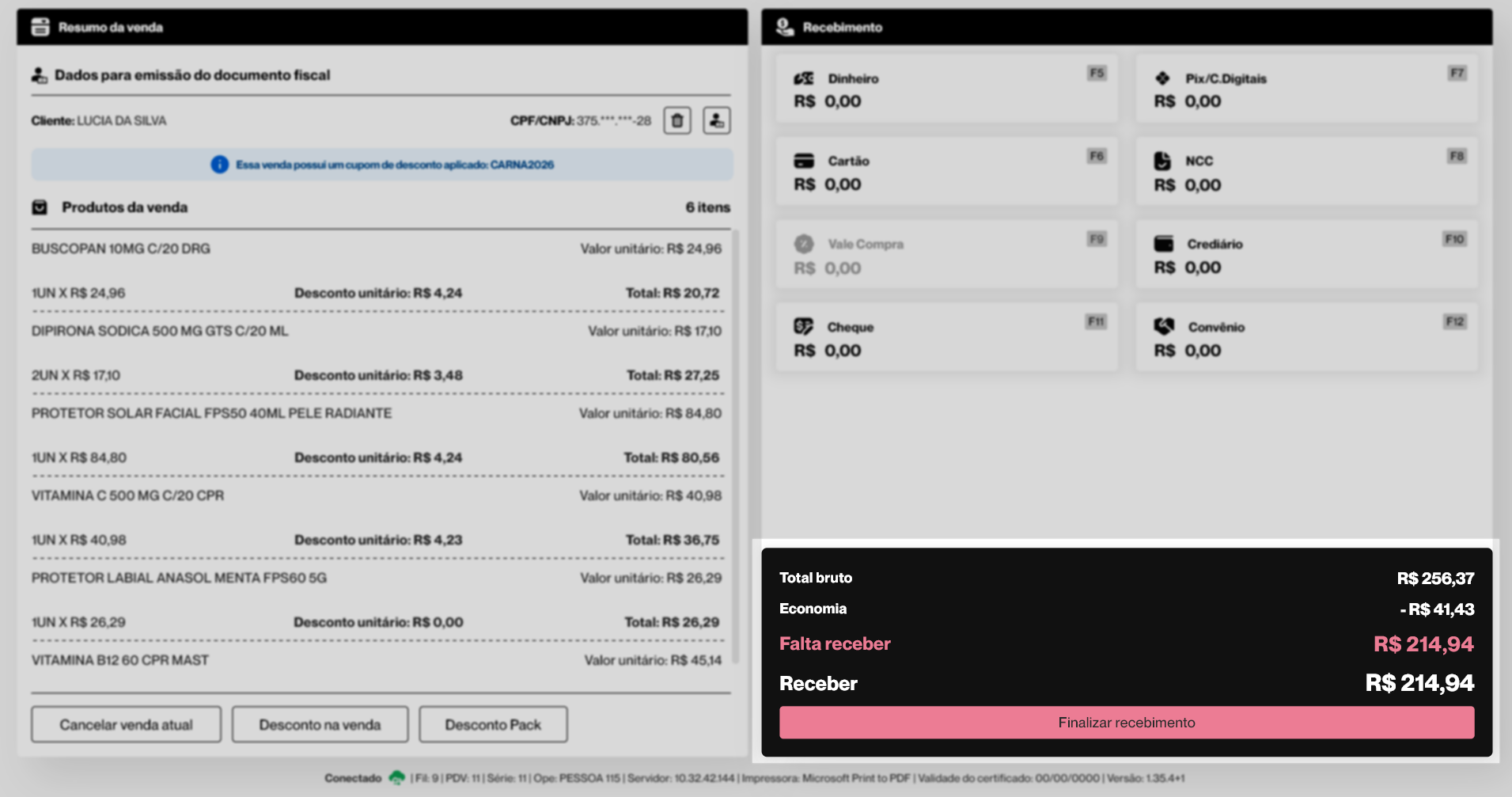The image size is (1512, 797).
Task: Select Cartão payment method
Action: tap(946, 173)
